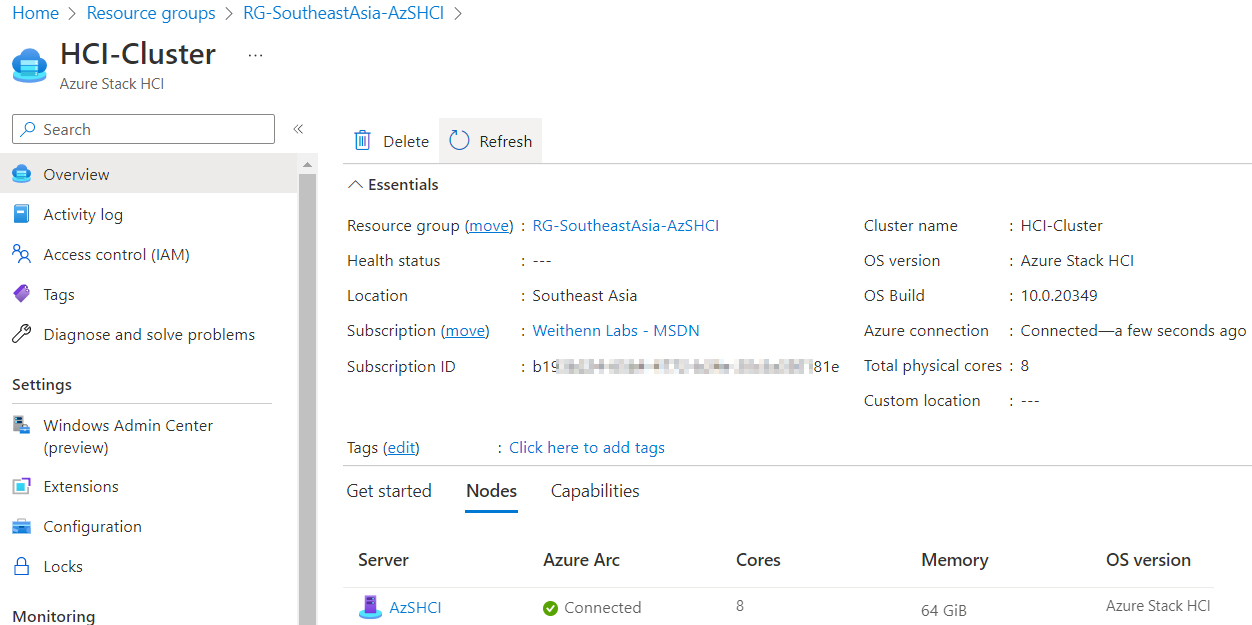
Task: Open Diagnose and solve problems
Action: point(149,334)
